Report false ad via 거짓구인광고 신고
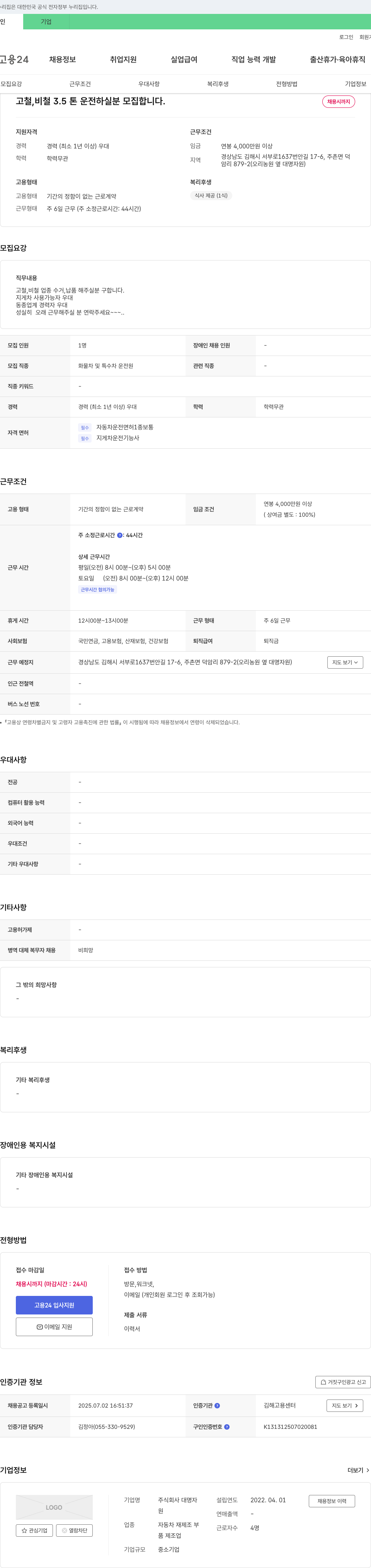 tap(343, 1382)
